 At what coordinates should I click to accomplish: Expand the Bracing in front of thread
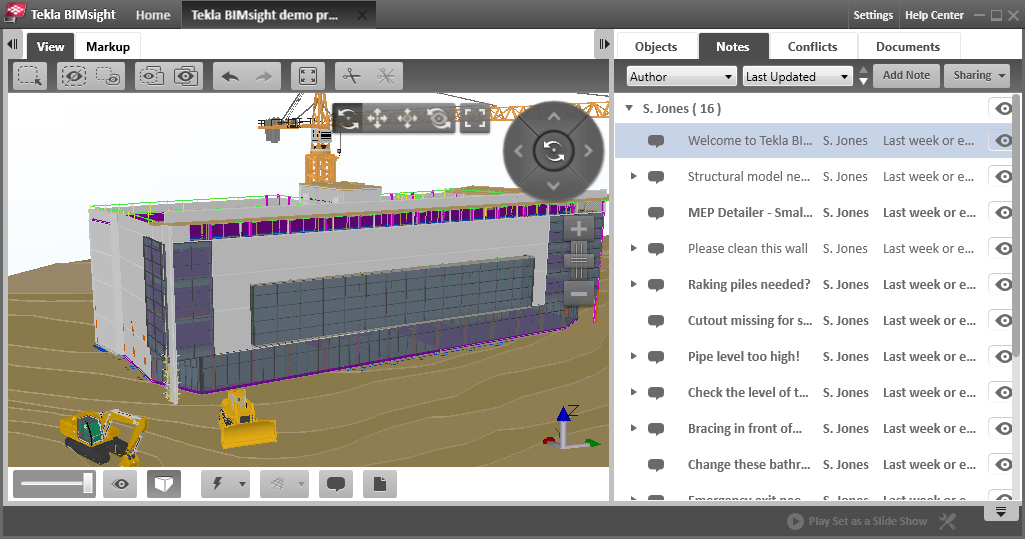(633, 428)
